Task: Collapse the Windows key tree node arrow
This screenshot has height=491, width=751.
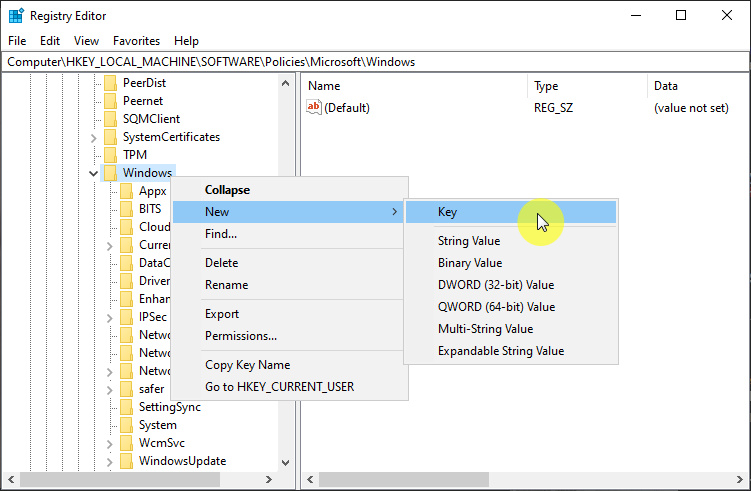Action: (94, 174)
